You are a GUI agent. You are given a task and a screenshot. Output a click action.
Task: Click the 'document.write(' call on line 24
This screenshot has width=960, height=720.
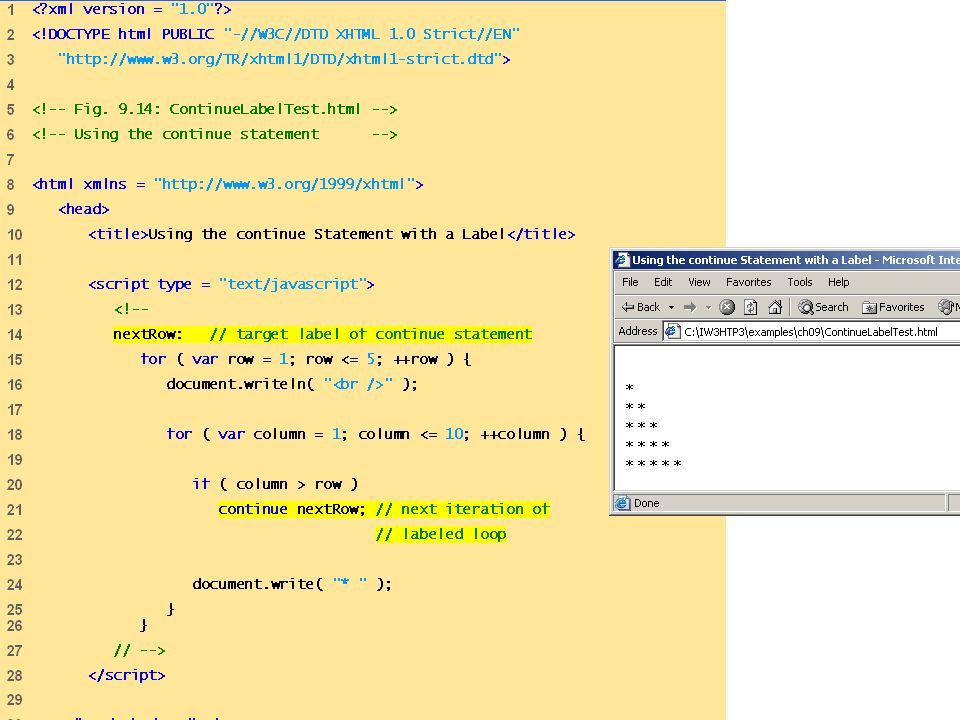point(258,584)
